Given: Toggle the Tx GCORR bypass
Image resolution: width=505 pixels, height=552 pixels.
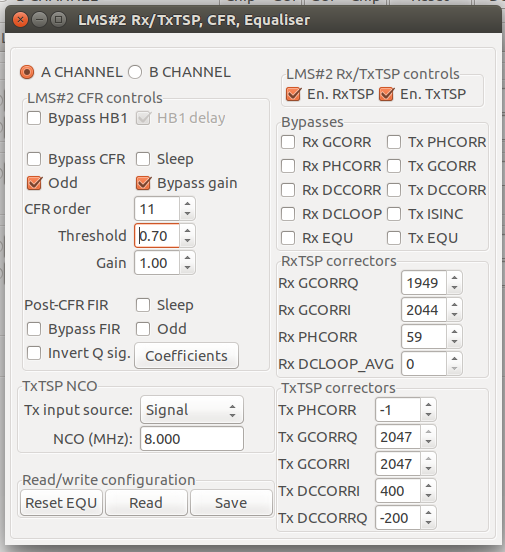Looking at the screenshot, I should tap(394, 166).
